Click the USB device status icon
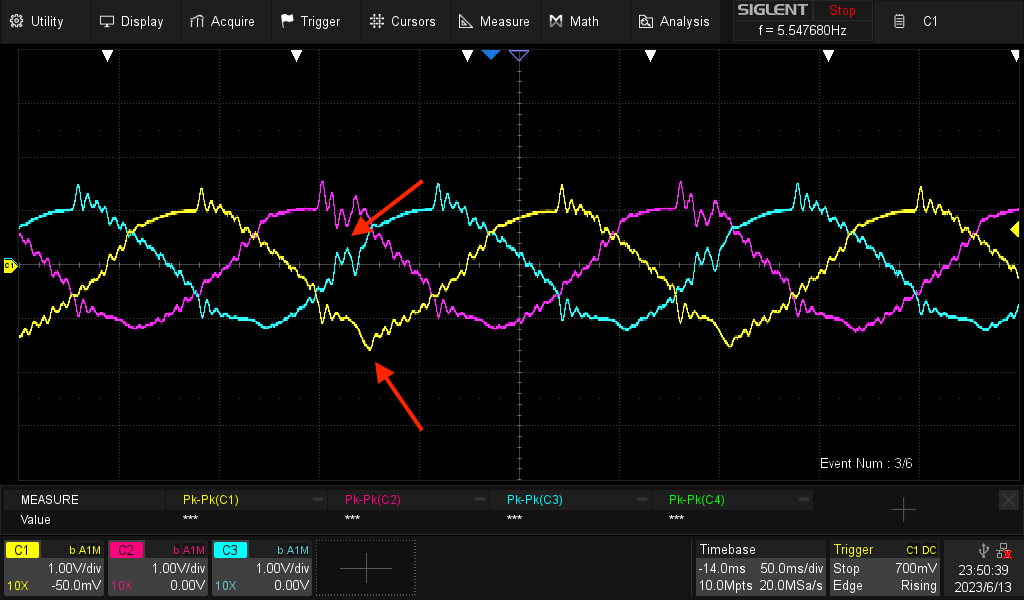 point(984,551)
